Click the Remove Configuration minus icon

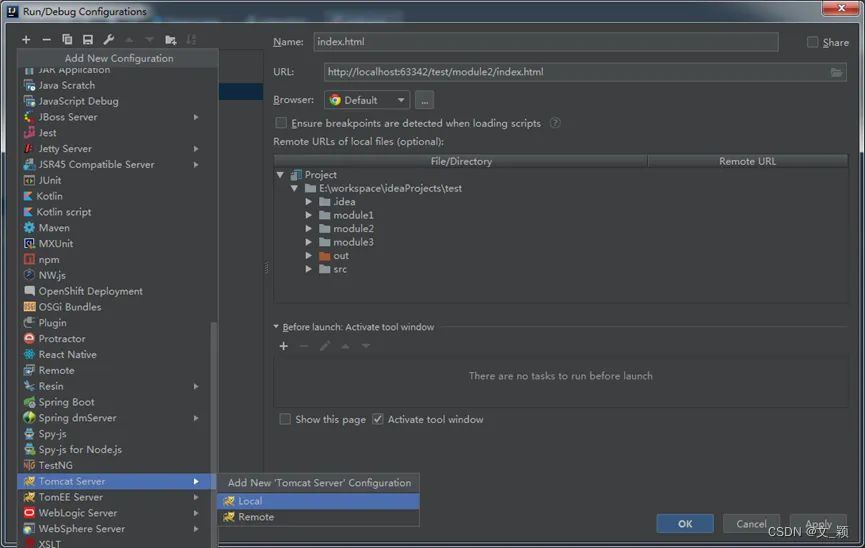(x=46, y=40)
